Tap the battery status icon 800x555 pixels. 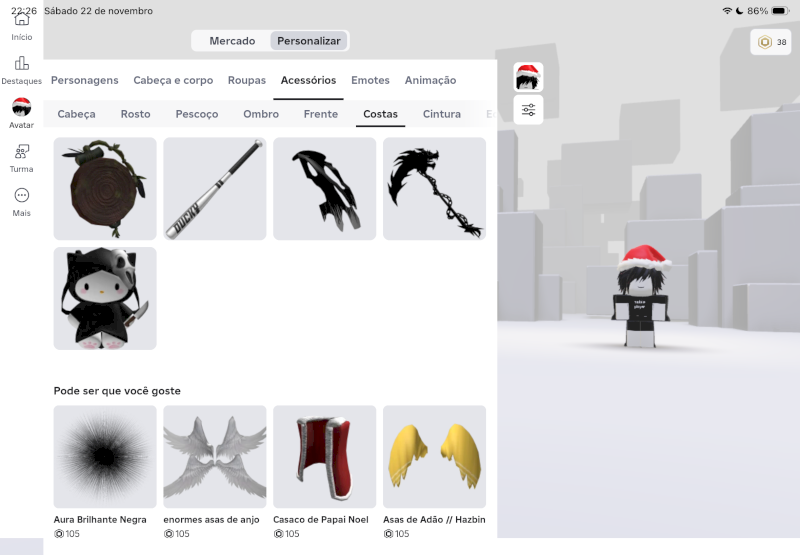coord(780,11)
